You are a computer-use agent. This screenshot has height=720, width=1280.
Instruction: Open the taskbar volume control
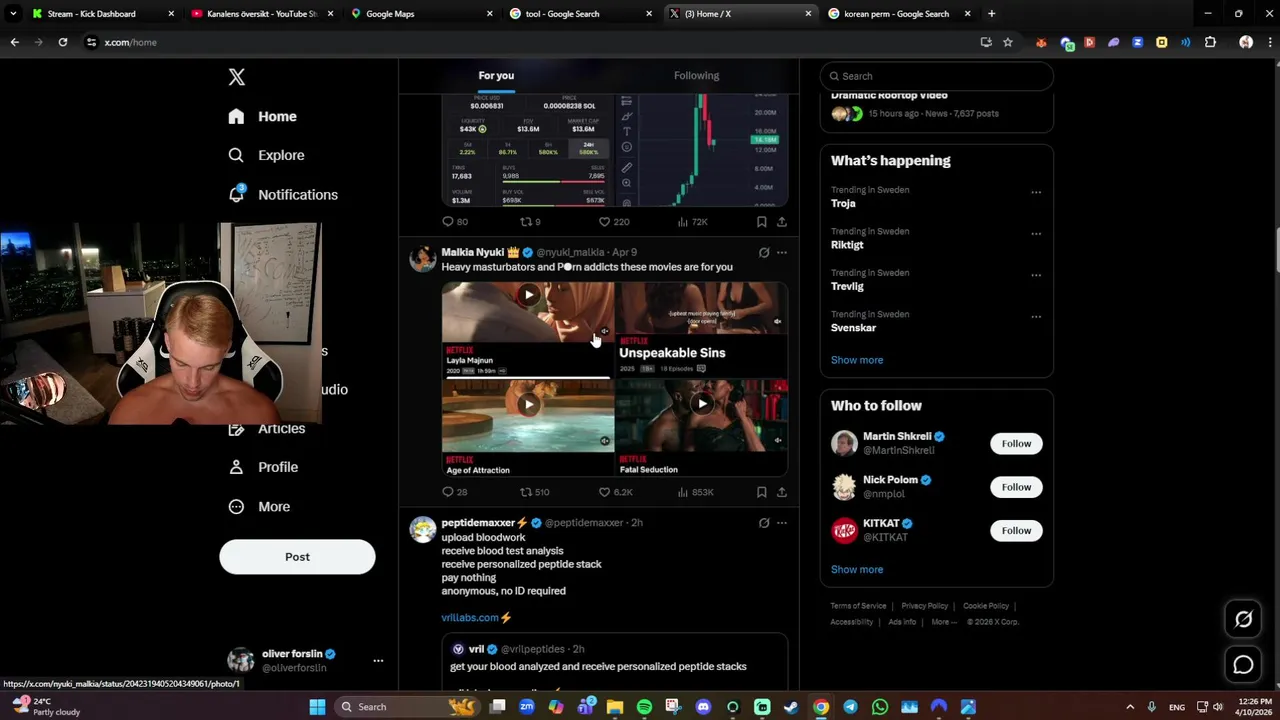(1217, 707)
